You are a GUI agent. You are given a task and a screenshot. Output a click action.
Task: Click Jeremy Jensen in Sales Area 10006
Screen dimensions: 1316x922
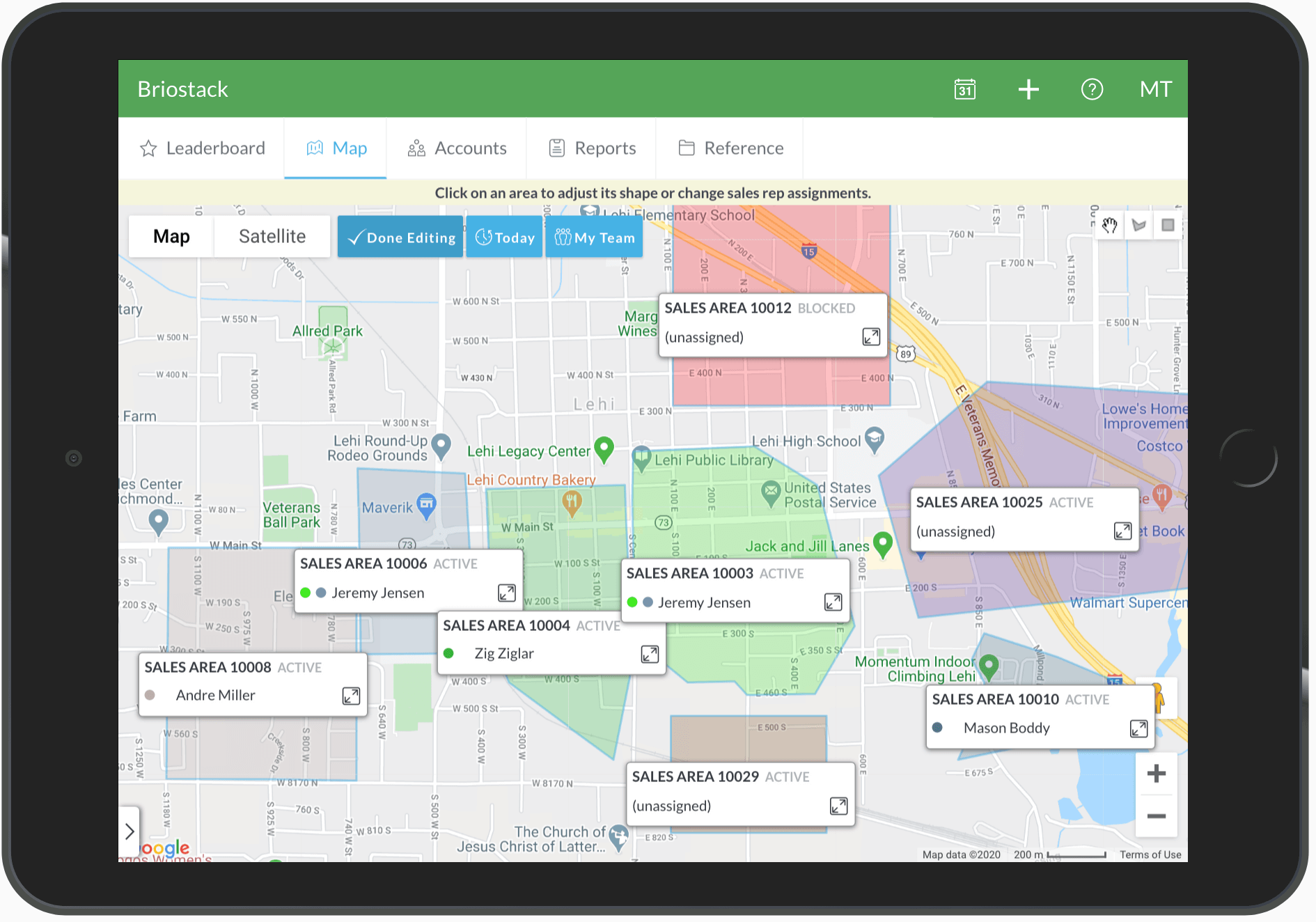point(378,593)
